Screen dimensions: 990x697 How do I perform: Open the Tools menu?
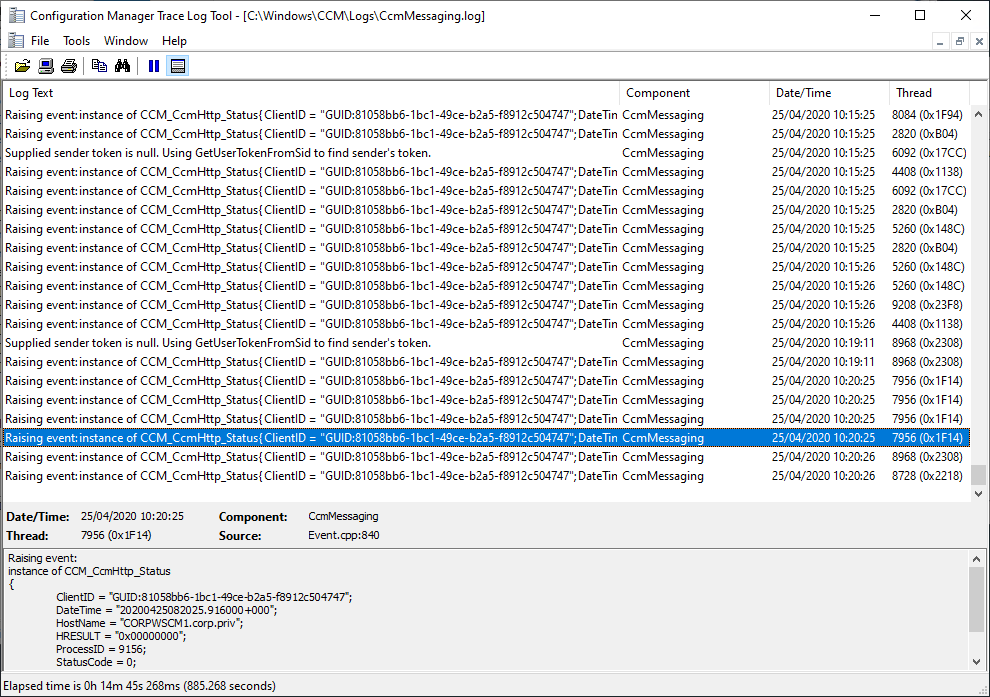point(76,41)
